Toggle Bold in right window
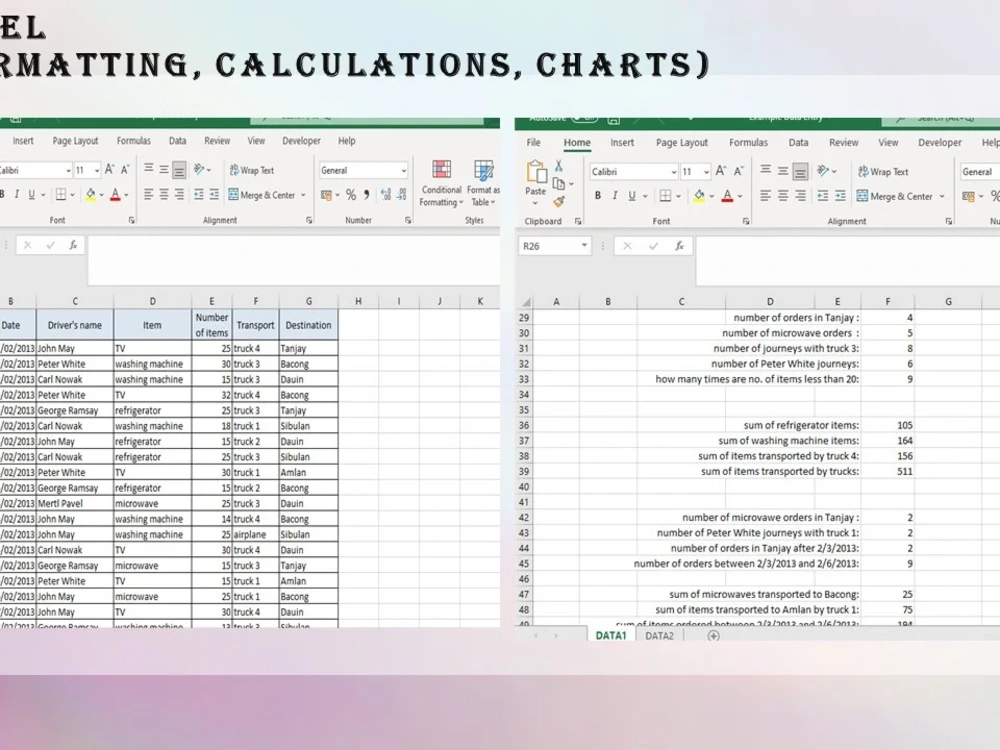Image resolution: width=1000 pixels, height=750 pixels. pyautogui.click(x=598, y=196)
